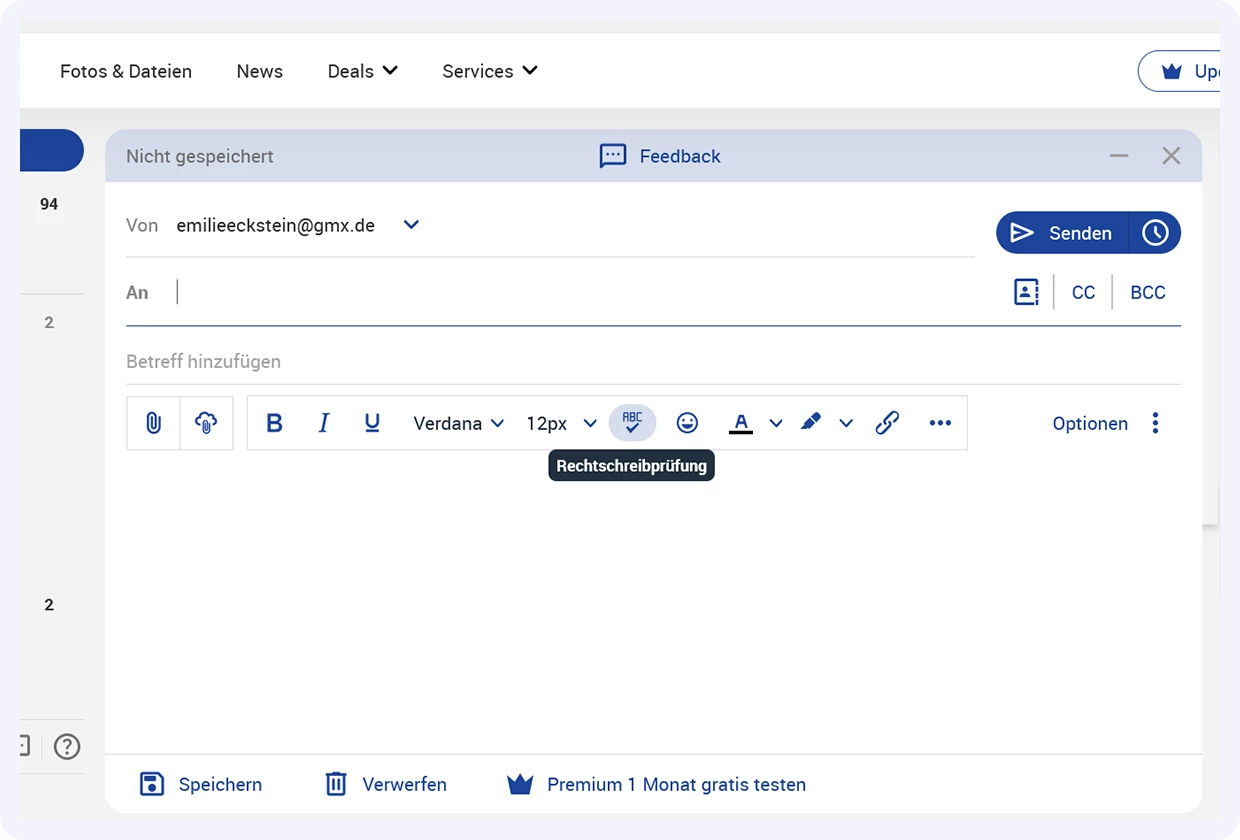Open the Verdana font family dropdown
The height and width of the screenshot is (840, 1240).
pyautogui.click(x=458, y=423)
